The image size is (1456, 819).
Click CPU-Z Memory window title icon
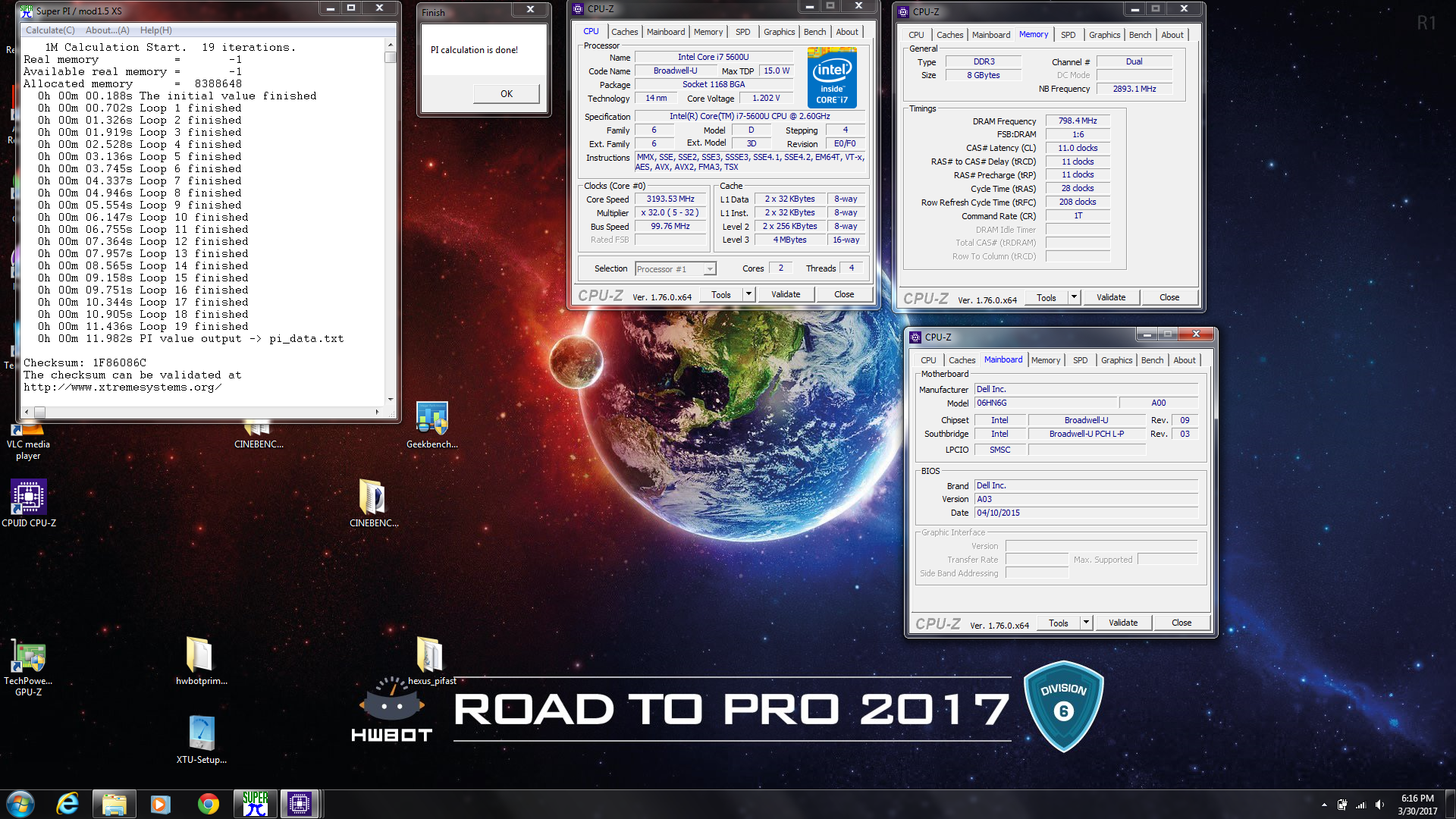tap(903, 11)
